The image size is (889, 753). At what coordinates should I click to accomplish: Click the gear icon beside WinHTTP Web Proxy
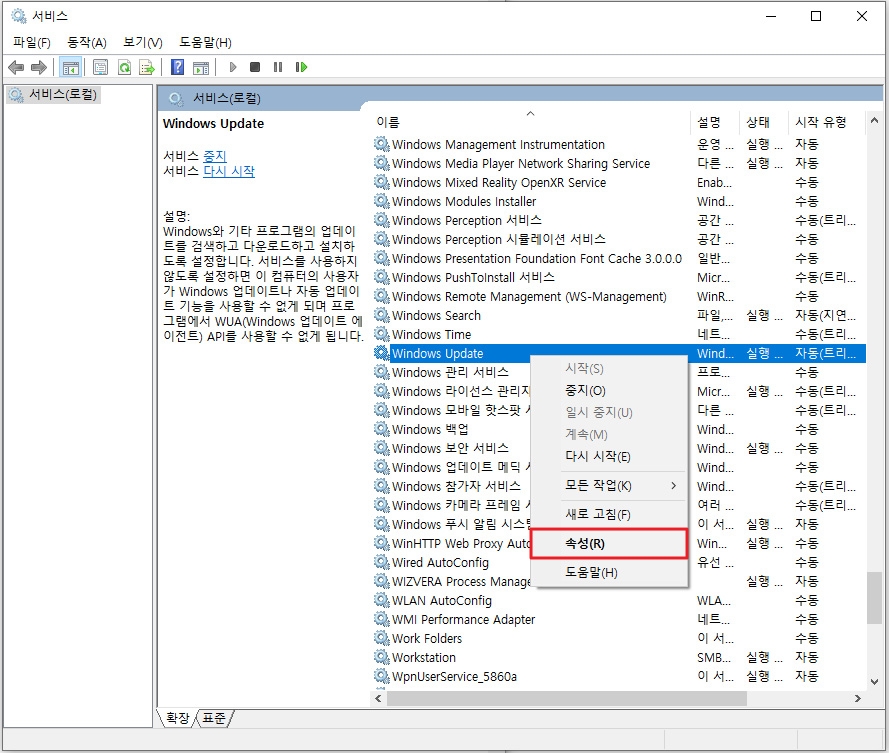point(382,543)
